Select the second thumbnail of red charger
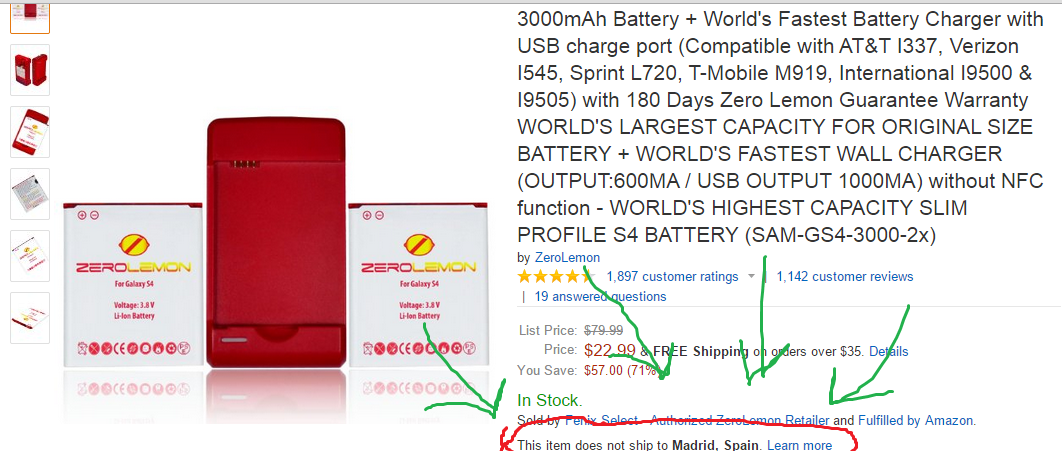This screenshot has height=451, width=1062. (30, 70)
